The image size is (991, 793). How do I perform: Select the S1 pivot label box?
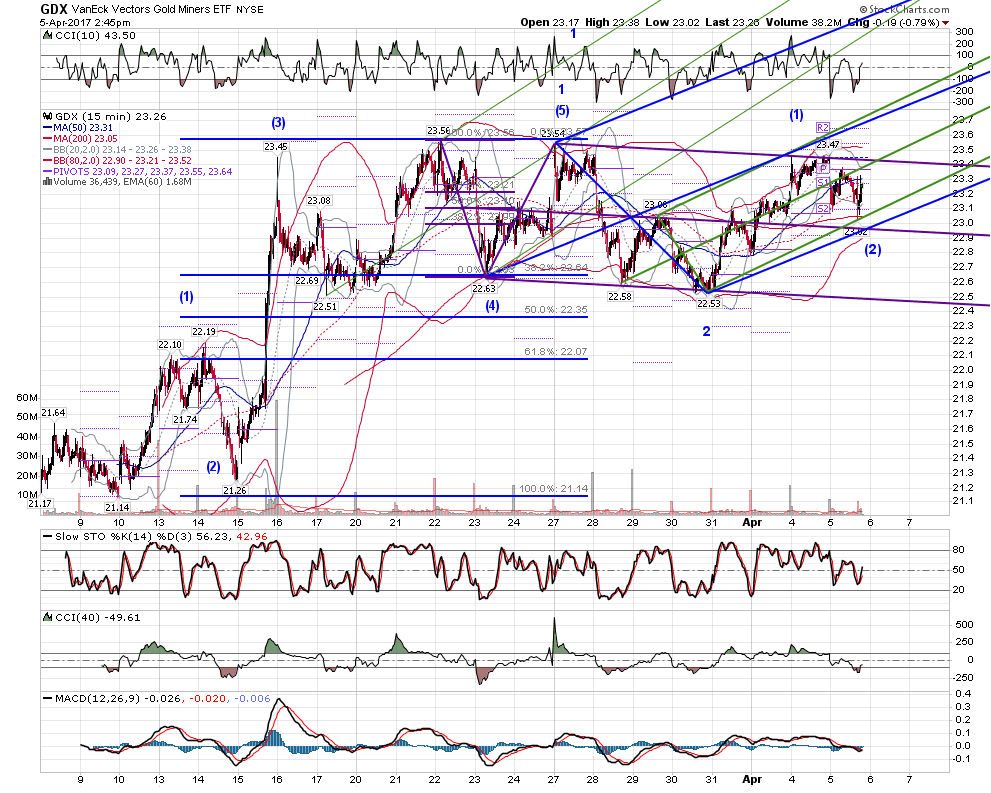[x=823, y=183]
